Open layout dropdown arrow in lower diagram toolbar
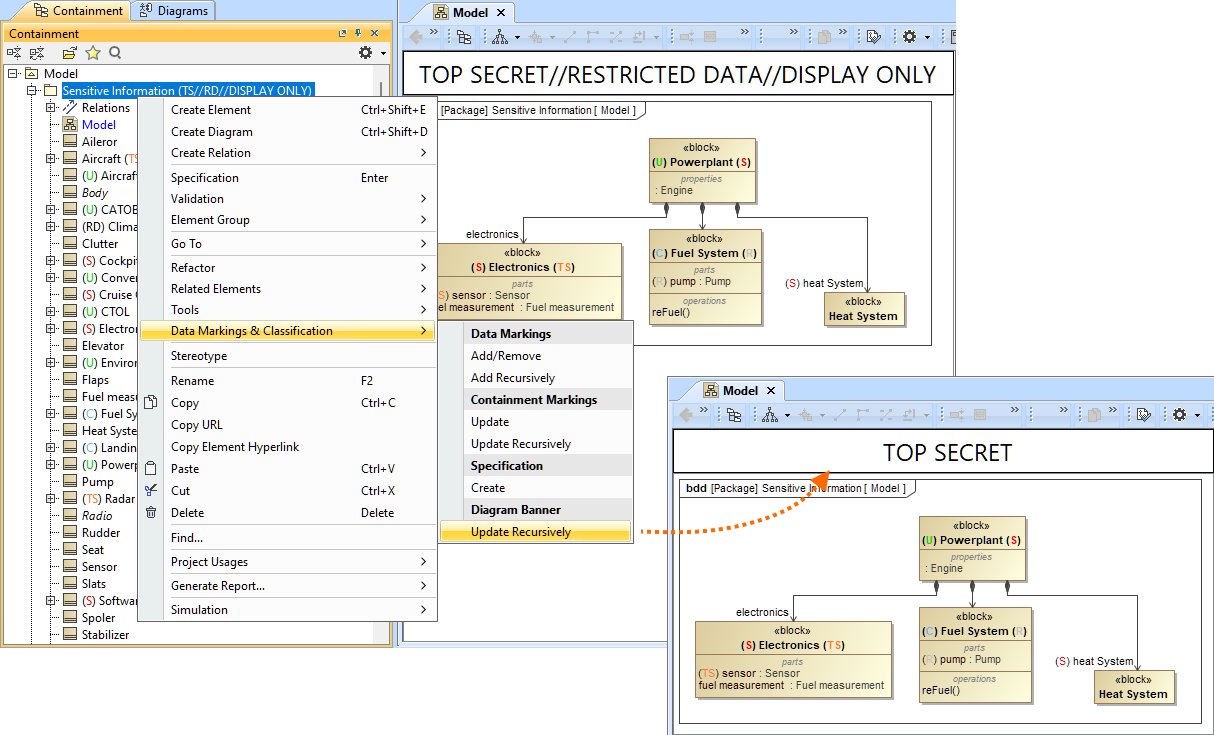1214x735 pixels. pyautogui.click(x=787, y=414)
